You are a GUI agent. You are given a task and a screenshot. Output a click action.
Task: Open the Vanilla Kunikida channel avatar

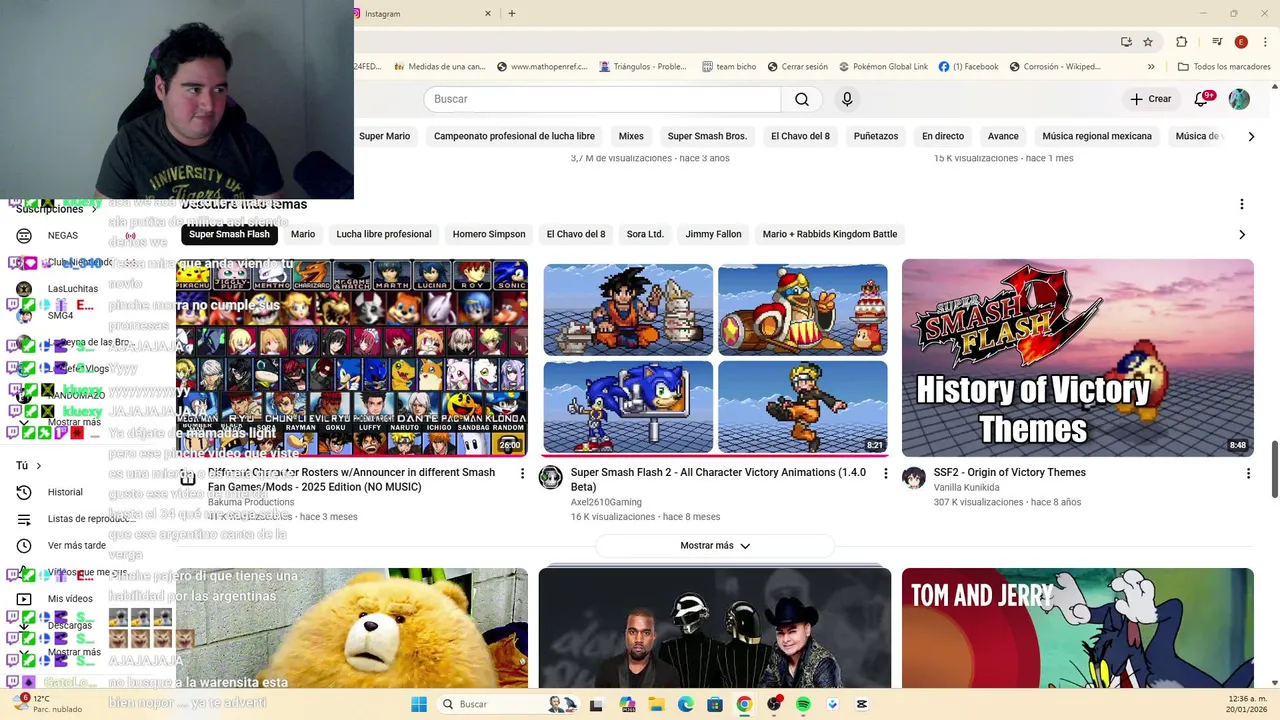point(914,477)
